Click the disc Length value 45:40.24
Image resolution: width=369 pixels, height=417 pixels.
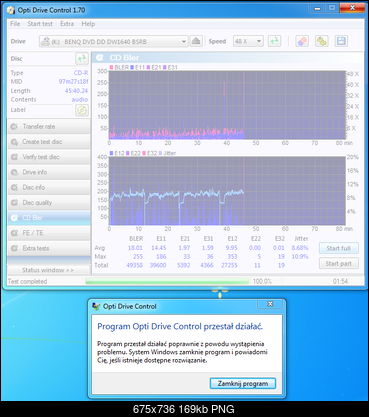coord(76,91)
